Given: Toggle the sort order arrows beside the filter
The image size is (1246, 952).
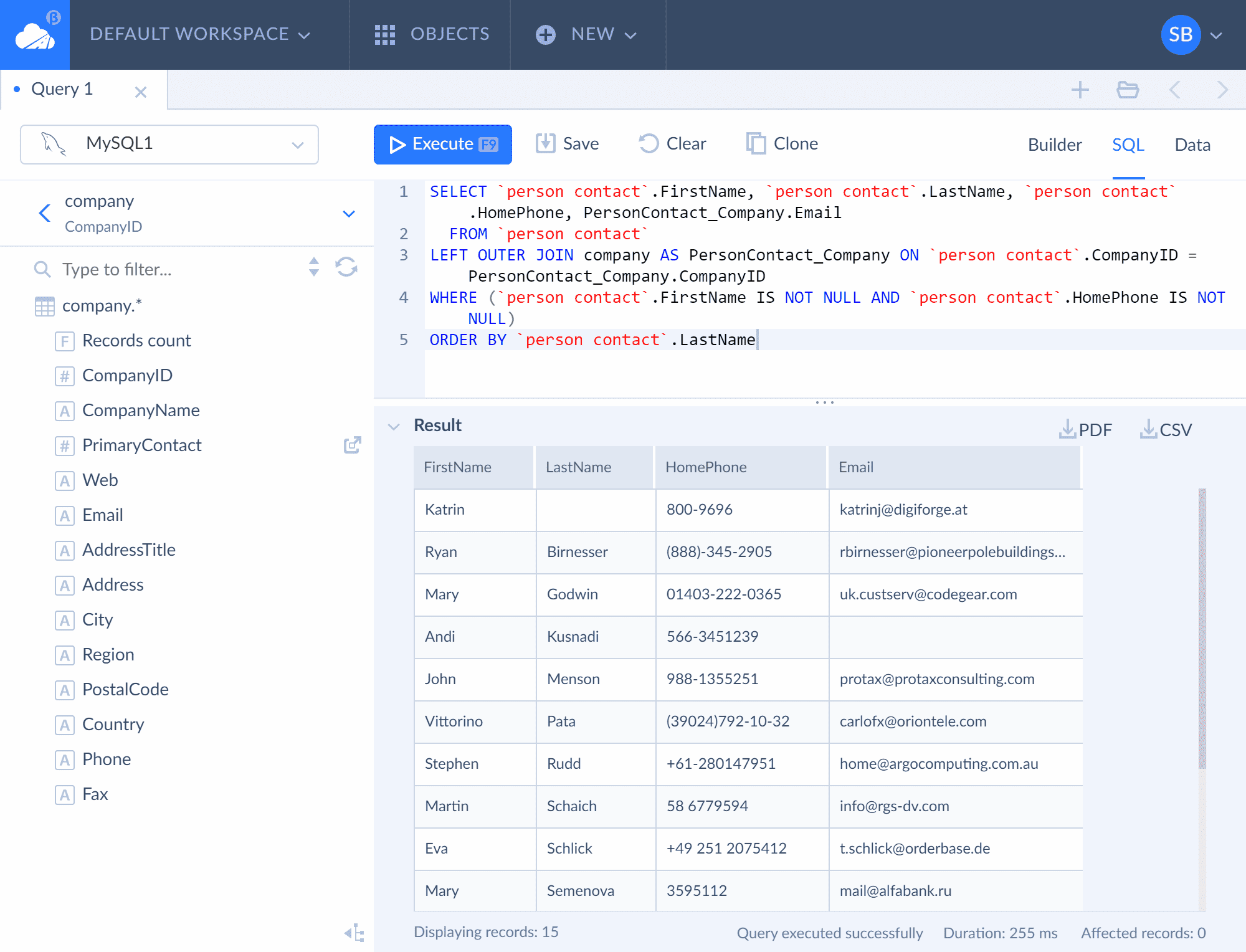Looking at the screenshot, I should [x=314, y=267].
